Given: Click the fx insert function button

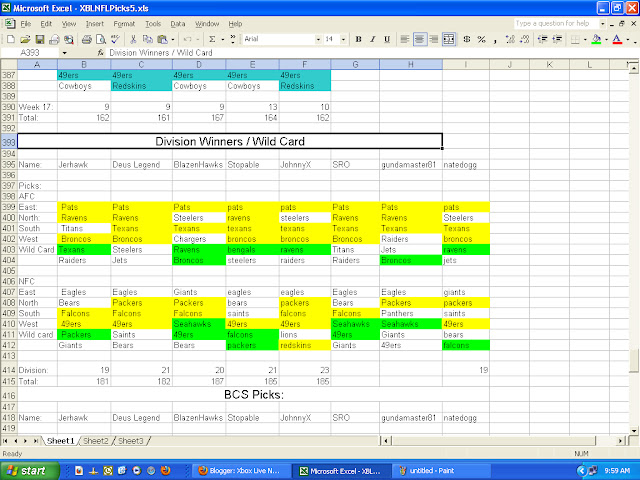Looking at the screenshot, I should tap(101, 53).
